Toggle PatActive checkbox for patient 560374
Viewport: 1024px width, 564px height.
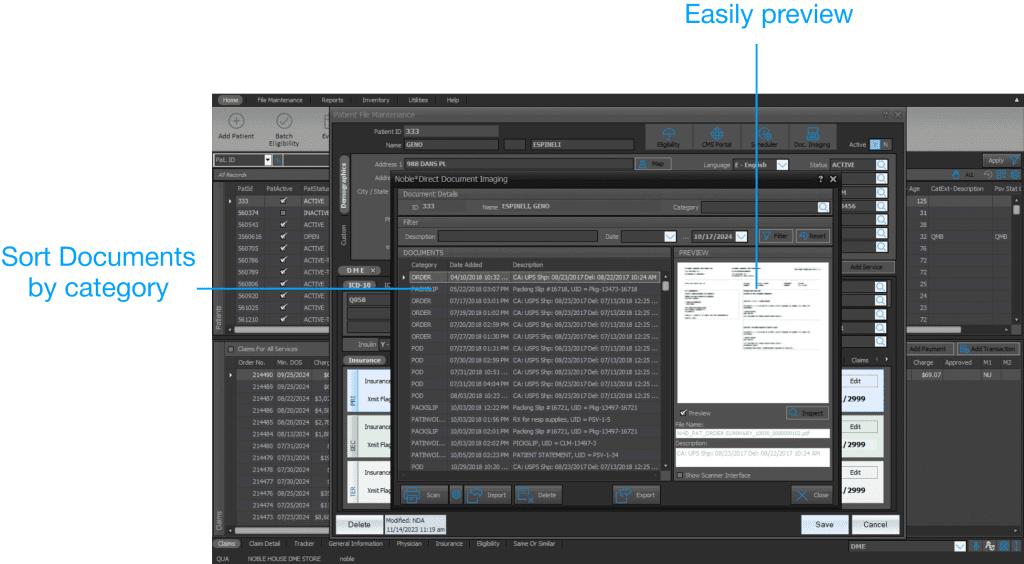click(x=283, y=213)
